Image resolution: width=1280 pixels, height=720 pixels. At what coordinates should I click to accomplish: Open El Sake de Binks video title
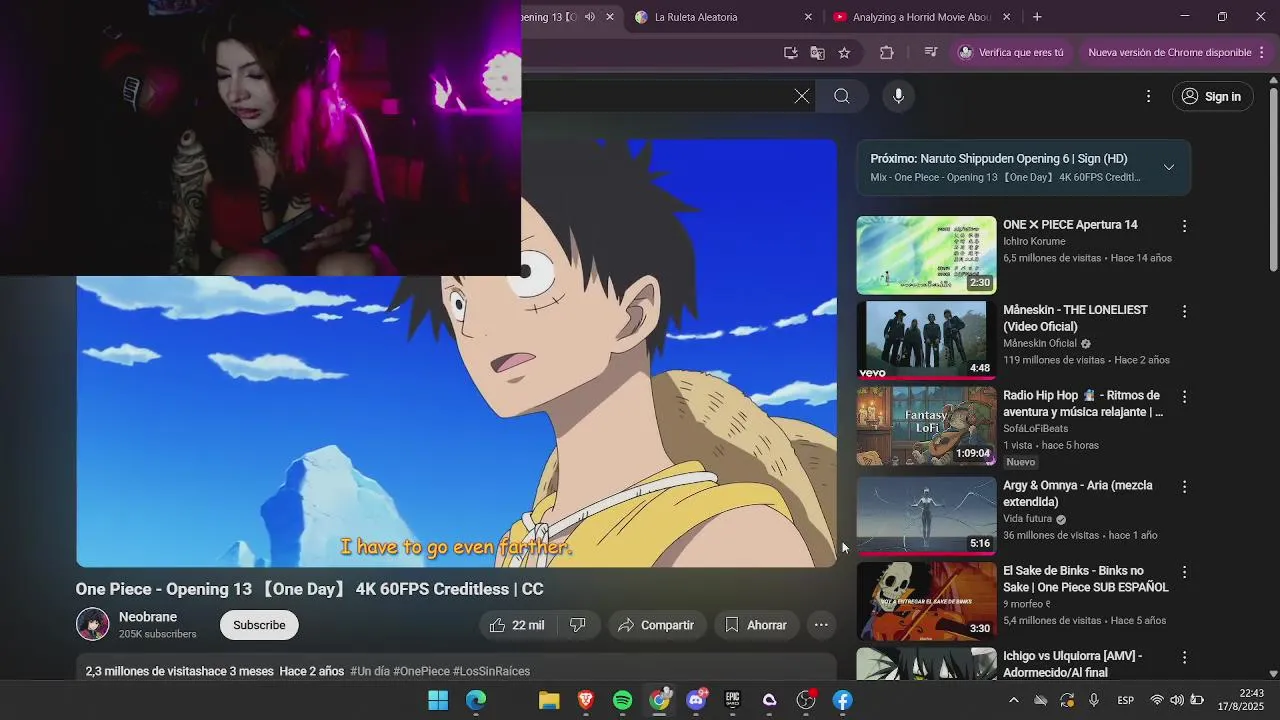tap(1085, 579)
